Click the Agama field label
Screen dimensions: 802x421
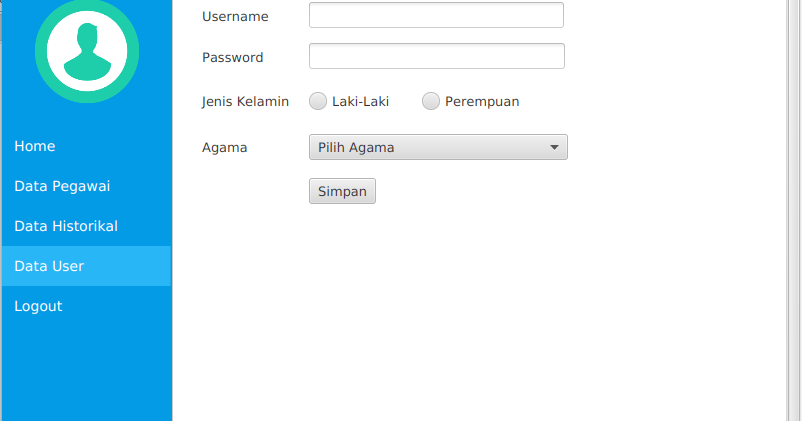point(225,148)
